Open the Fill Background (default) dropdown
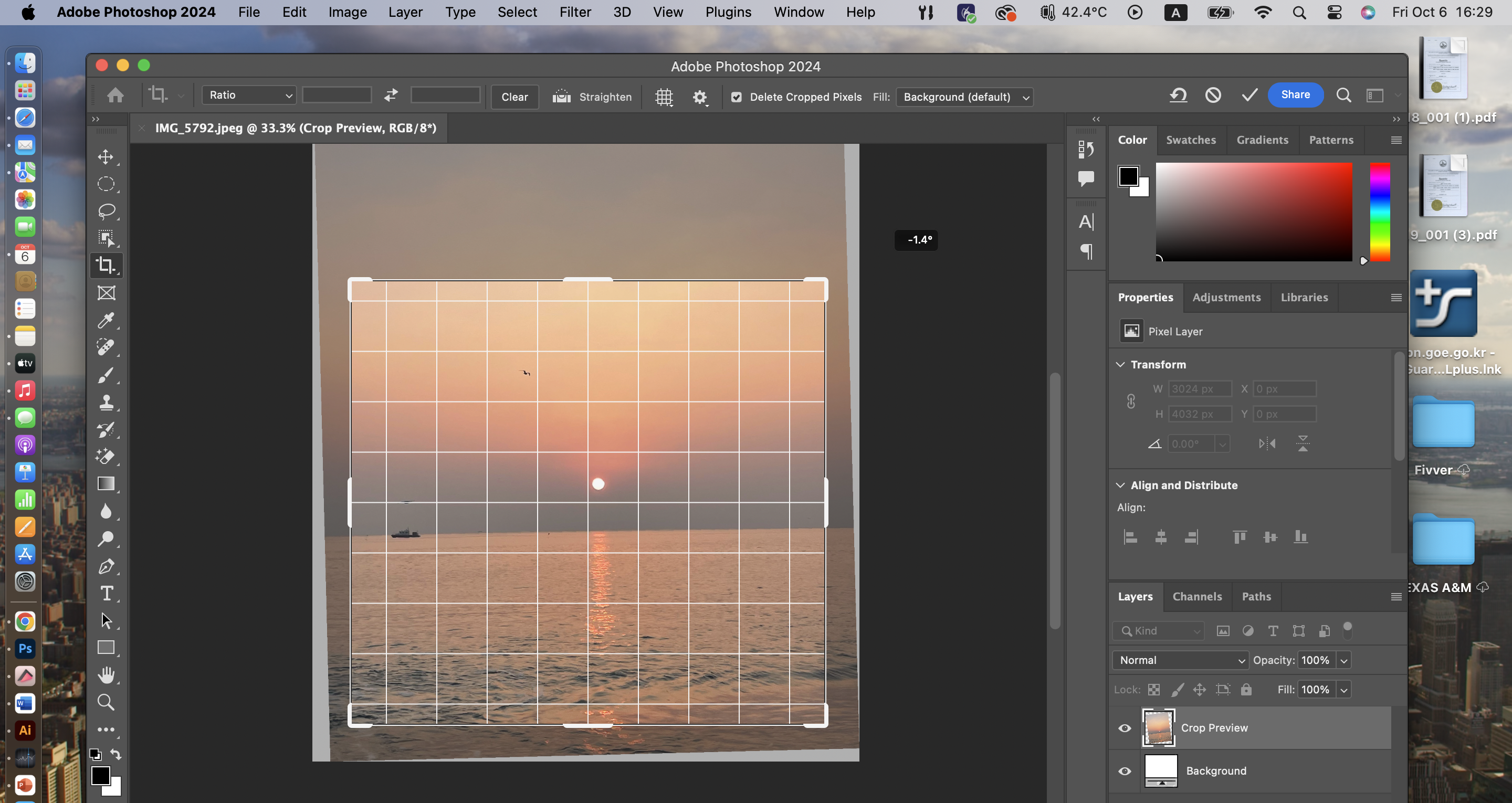The height and width of the screenshot is (803, 1512). tap(964, 98)
